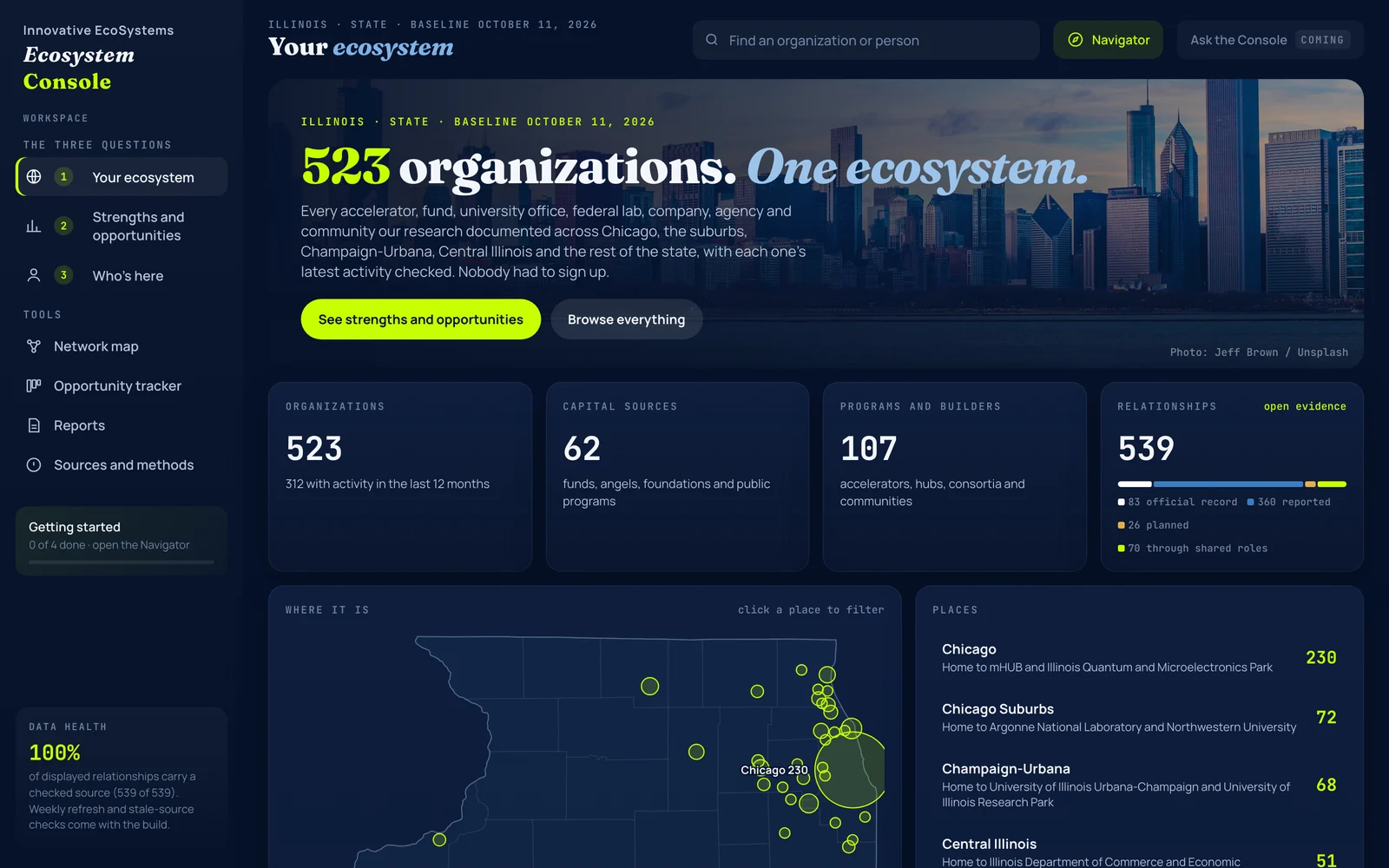Click the 70 through shared roles legend

(1193, 549)
